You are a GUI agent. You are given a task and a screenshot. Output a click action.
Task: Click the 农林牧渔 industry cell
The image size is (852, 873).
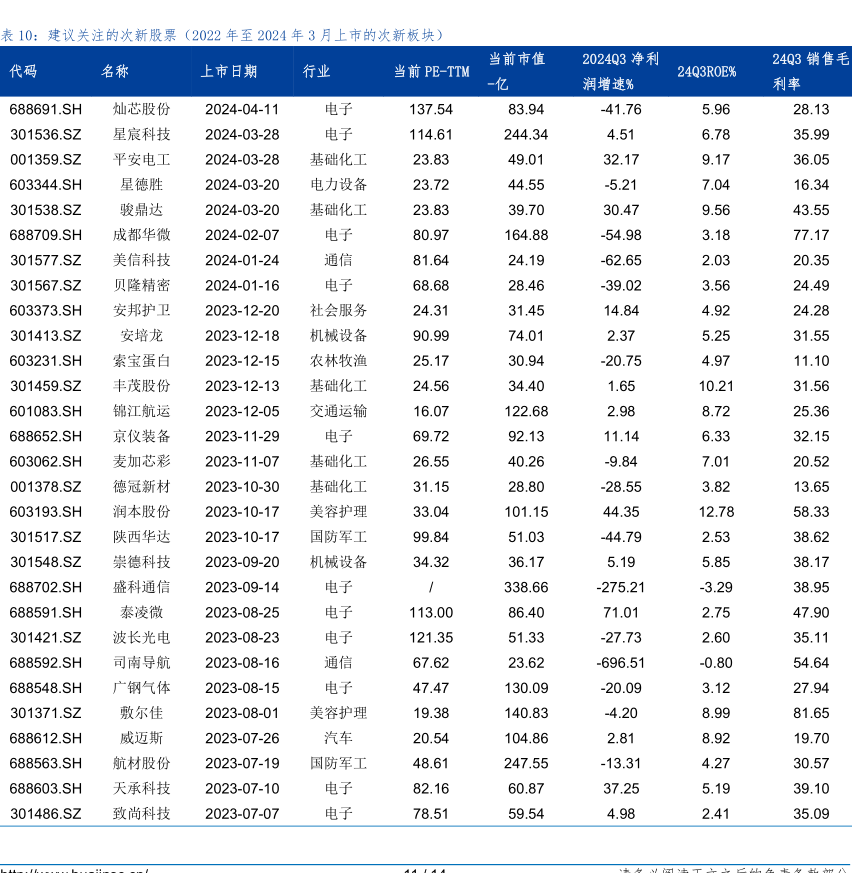tap(339, 361)
